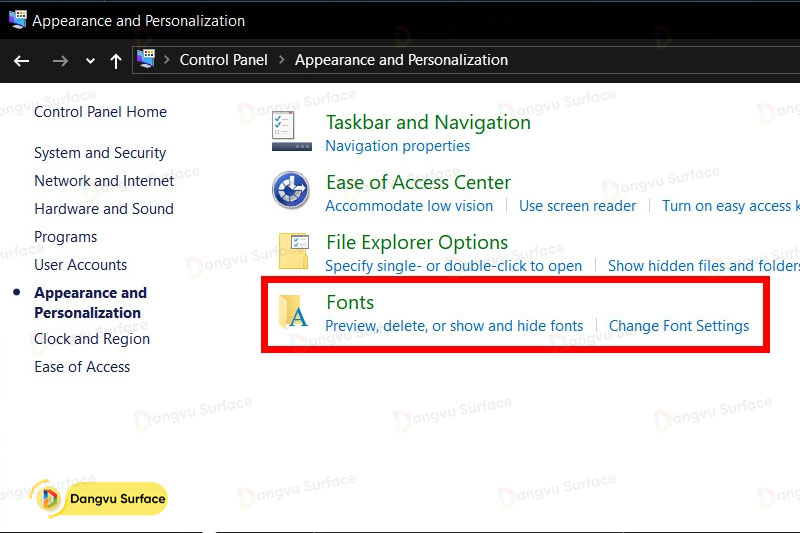Open the recent locations dropdown chevron

click(x=90, y=61)
